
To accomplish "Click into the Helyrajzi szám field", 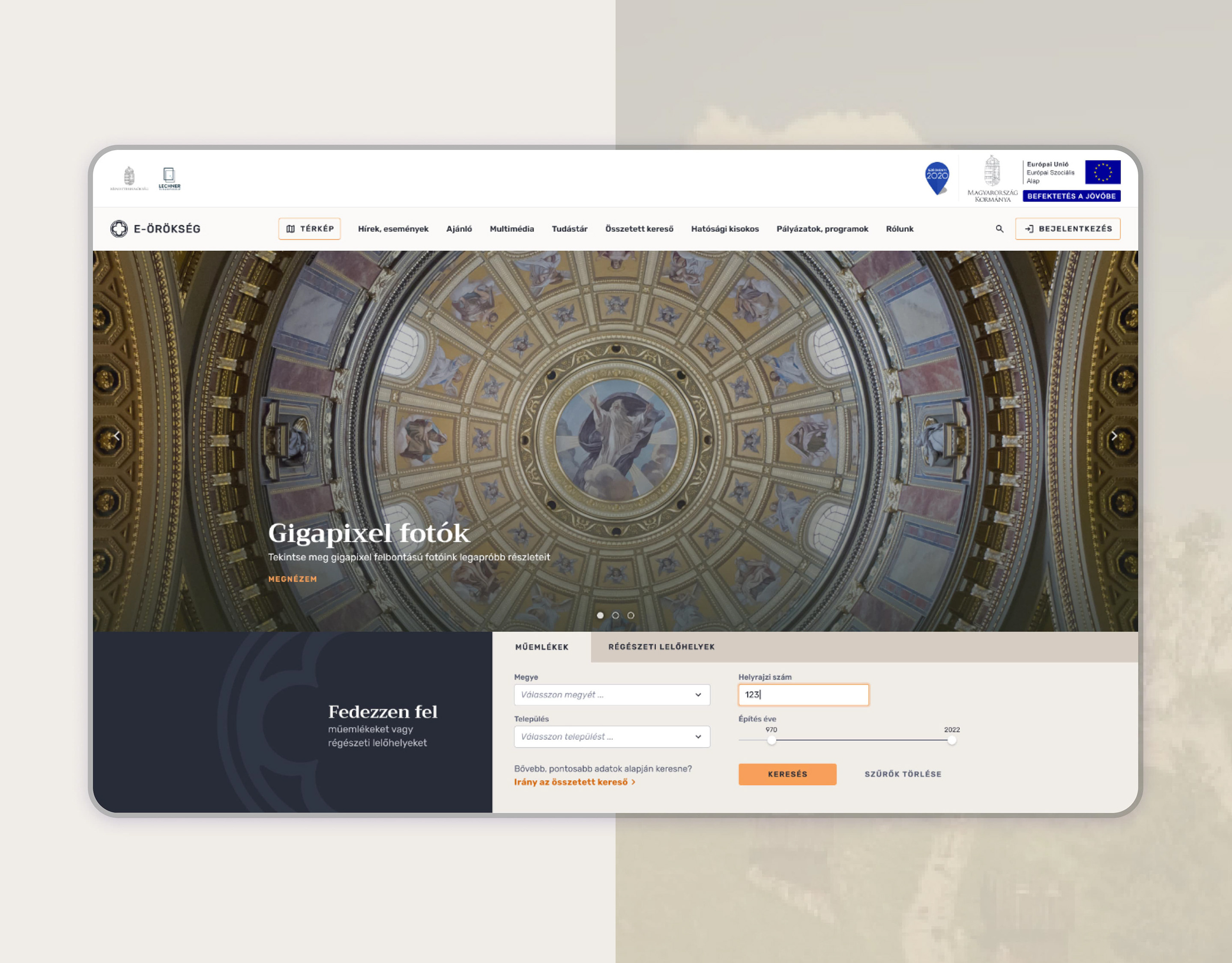I will point(803,694).
